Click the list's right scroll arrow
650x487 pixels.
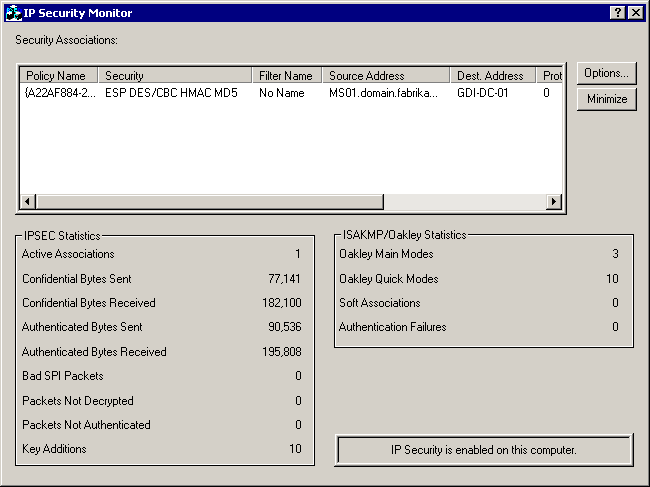click(x=554, y=202)
